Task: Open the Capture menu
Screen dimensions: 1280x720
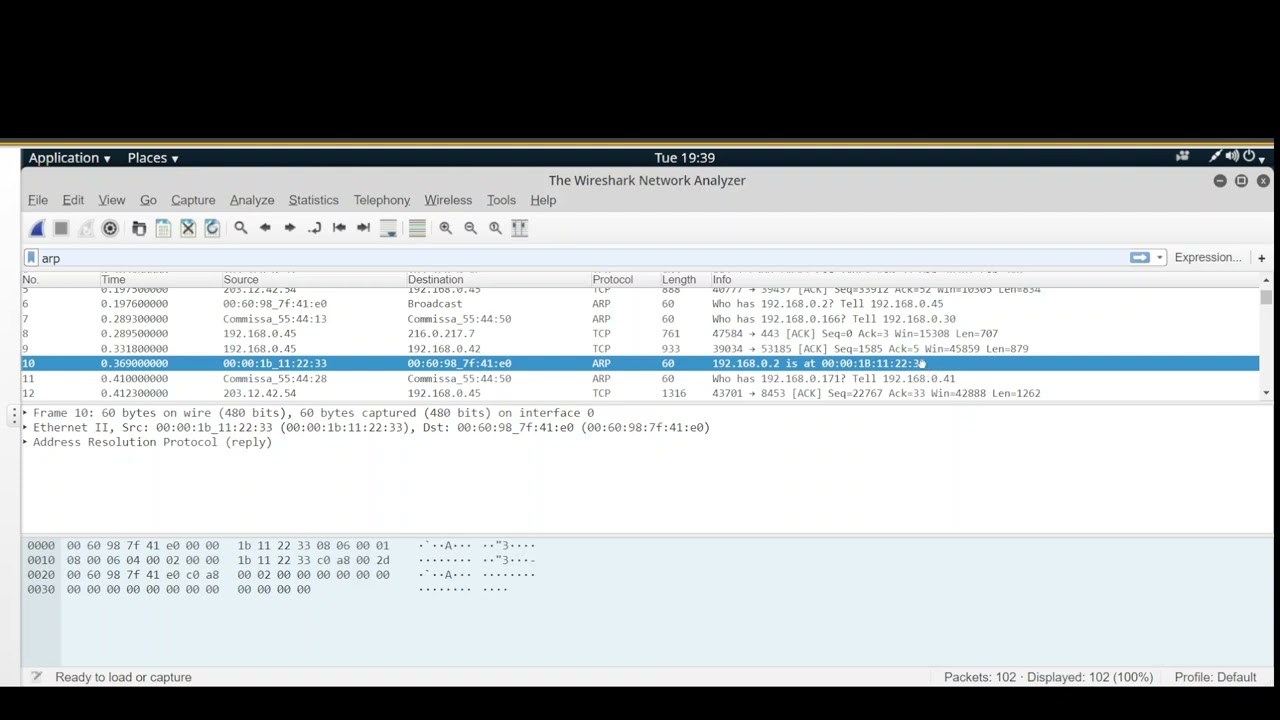Action: click(x=193, y=200)
